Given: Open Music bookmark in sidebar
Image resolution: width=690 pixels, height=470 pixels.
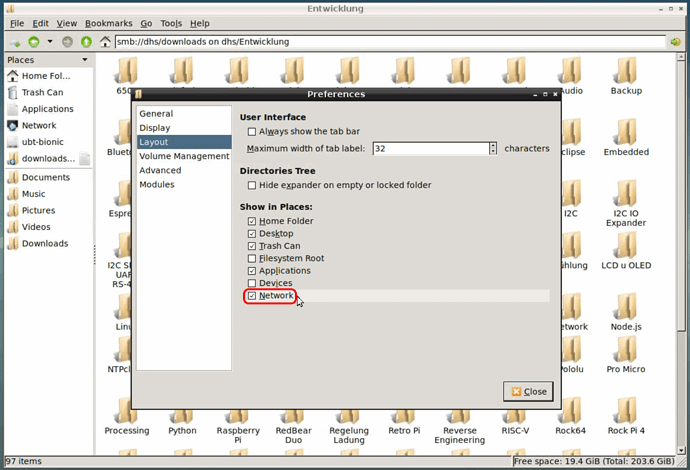Looking at the screenshot, I should click(x=48, y=194).
